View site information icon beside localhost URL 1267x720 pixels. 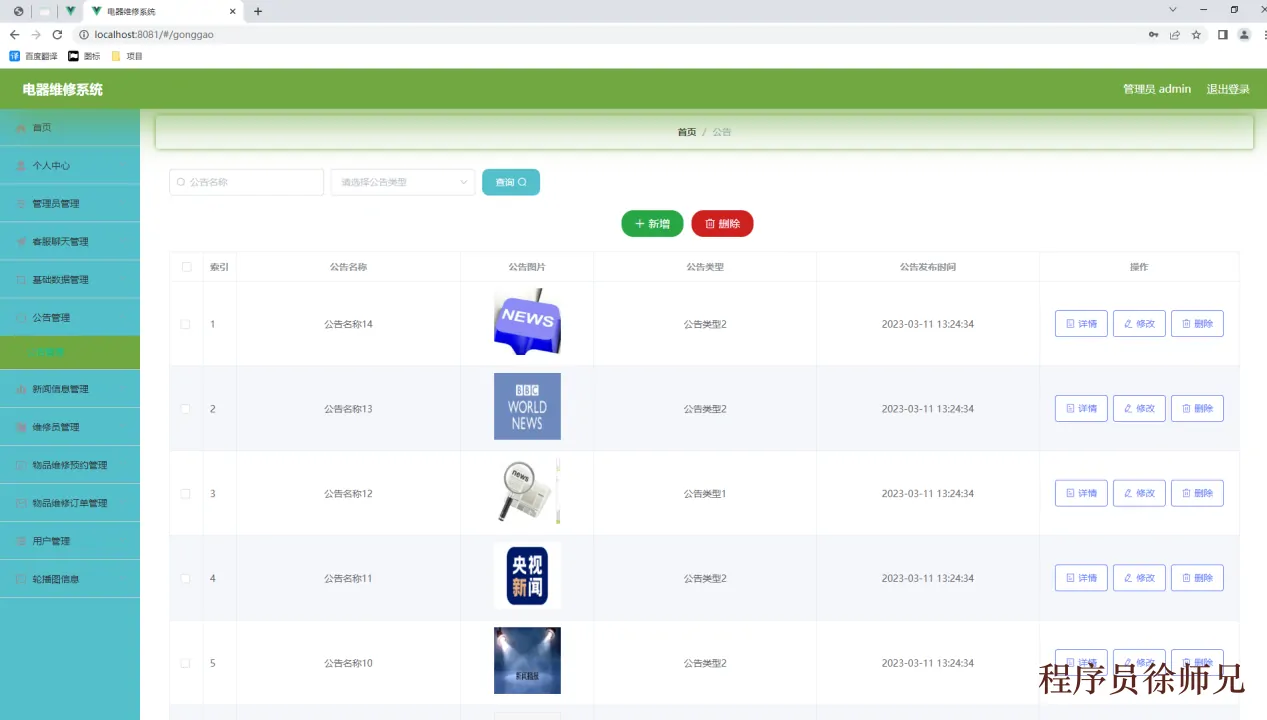[x=84, y=34]
